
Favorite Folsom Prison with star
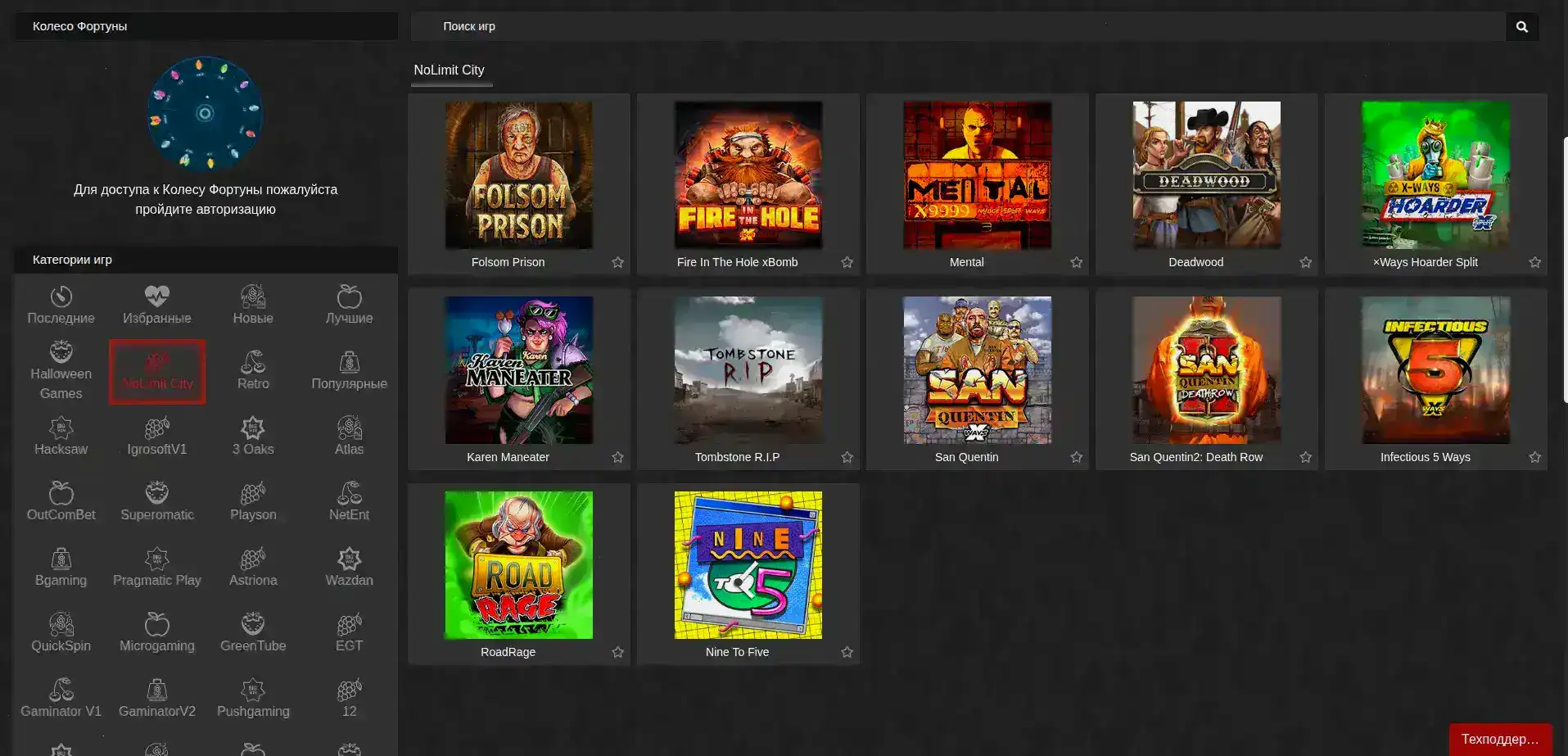[617, 262]
